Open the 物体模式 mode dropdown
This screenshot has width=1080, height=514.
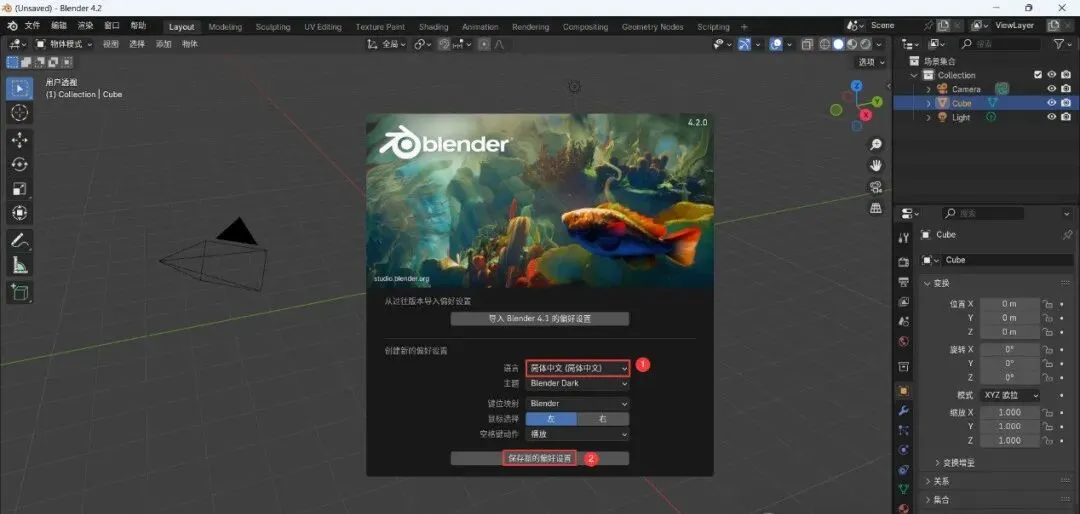(64, 44)
